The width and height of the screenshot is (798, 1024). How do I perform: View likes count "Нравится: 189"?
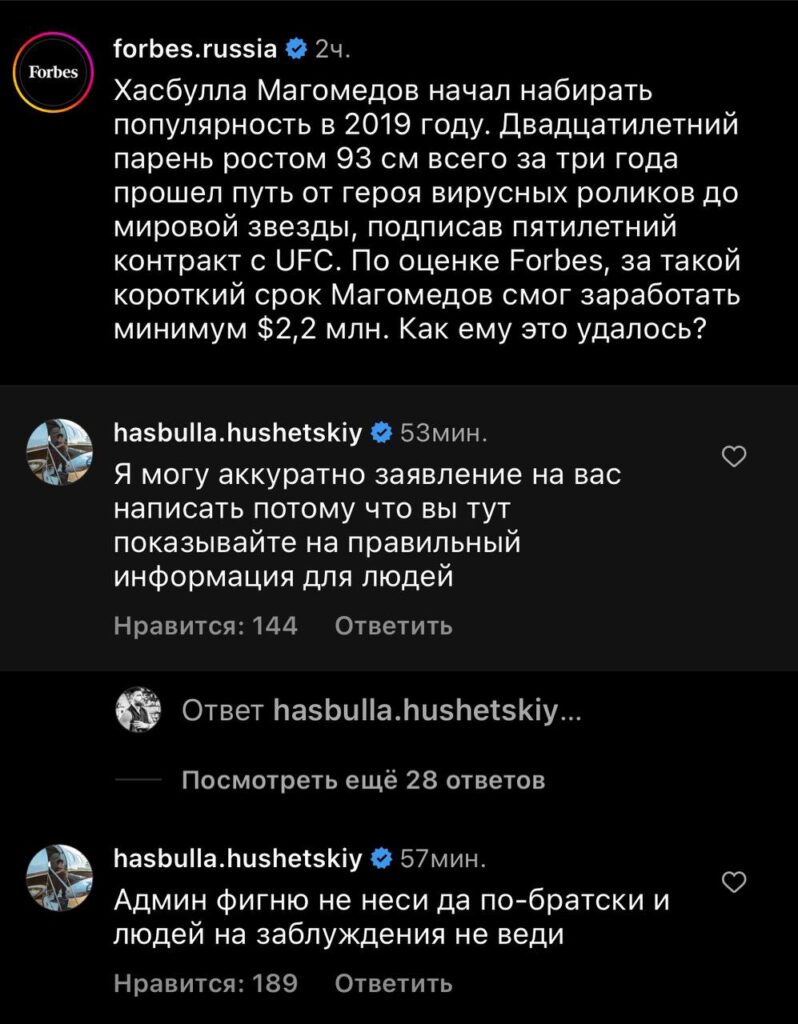[x=206, y=983]
